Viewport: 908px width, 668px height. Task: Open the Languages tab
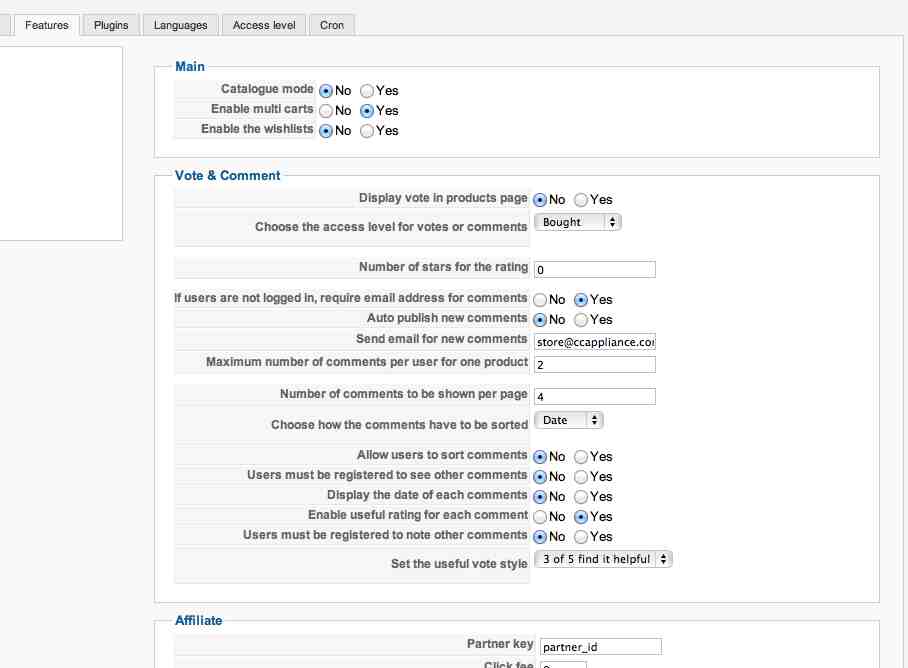181,25
